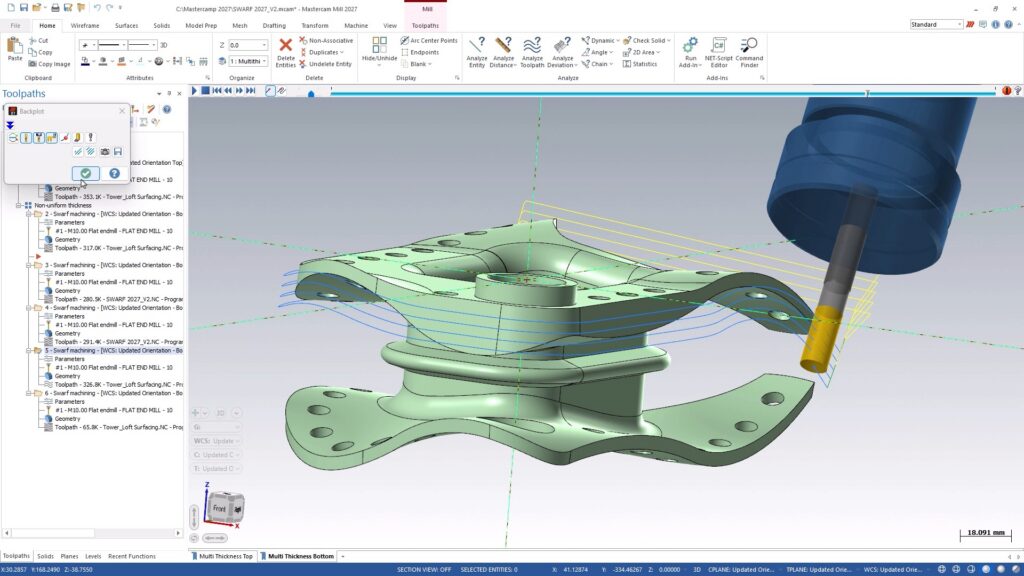The width and height of the screenshot is (1024, 576).
Task: Play the backplot animation
Action: point(194,91)
